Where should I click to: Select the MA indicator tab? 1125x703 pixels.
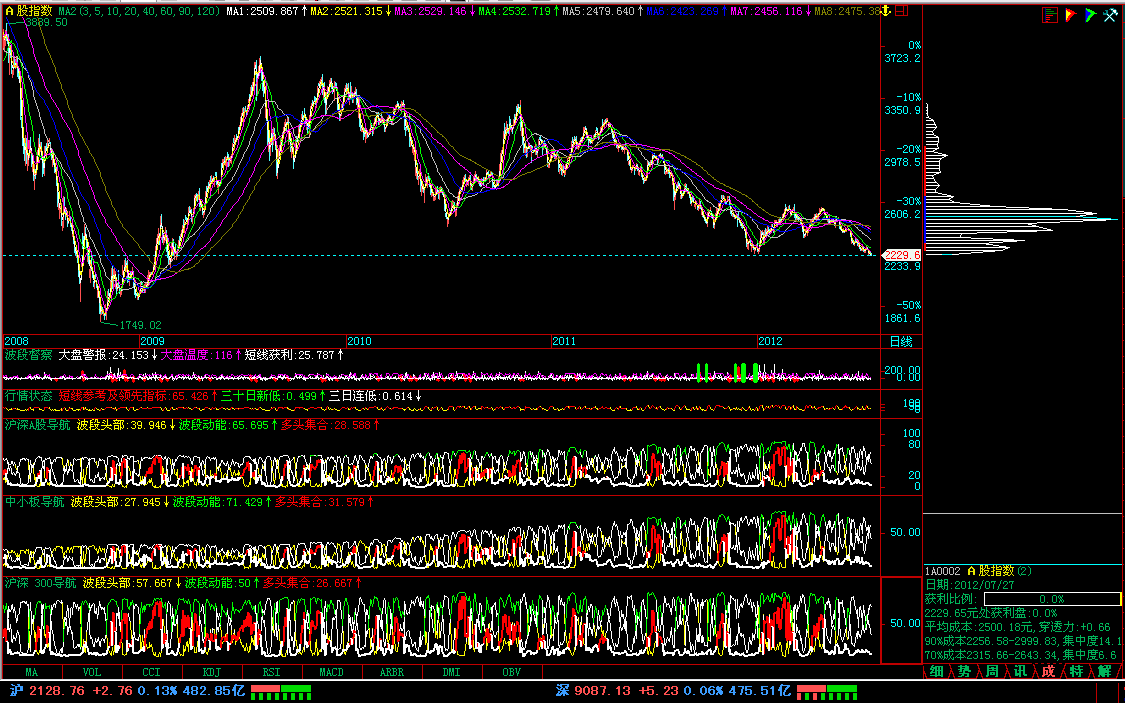pos(32,672)
